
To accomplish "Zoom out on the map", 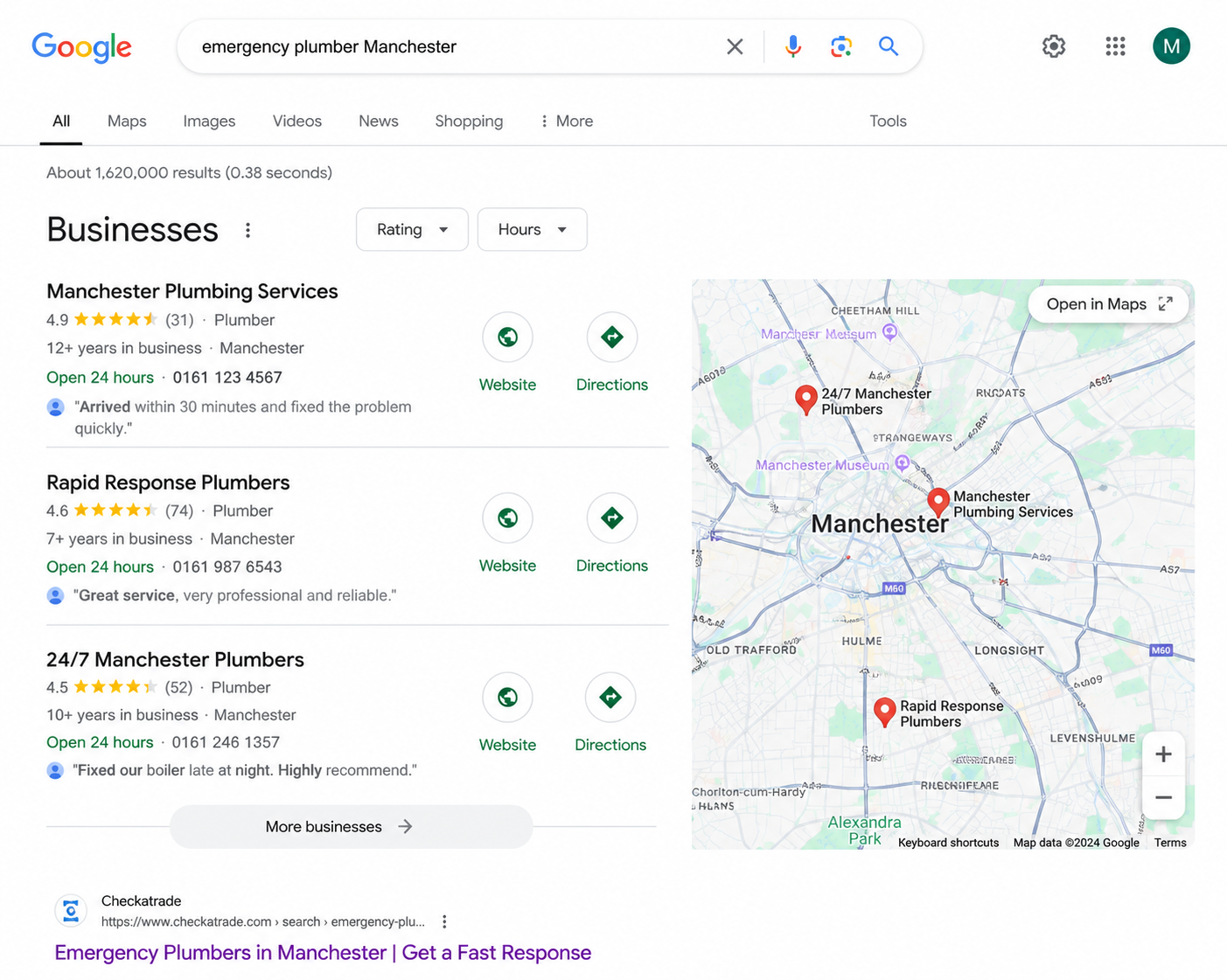I will 1163,797.
